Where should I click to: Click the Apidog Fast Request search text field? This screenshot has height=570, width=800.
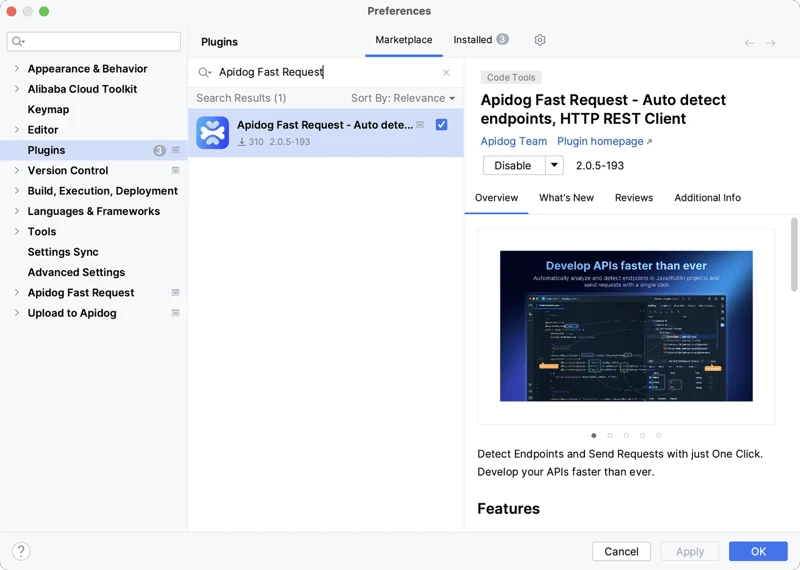327,72
